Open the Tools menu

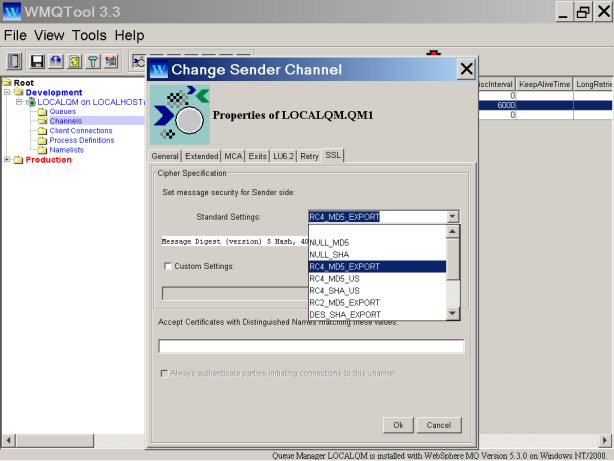pos(89,36)
